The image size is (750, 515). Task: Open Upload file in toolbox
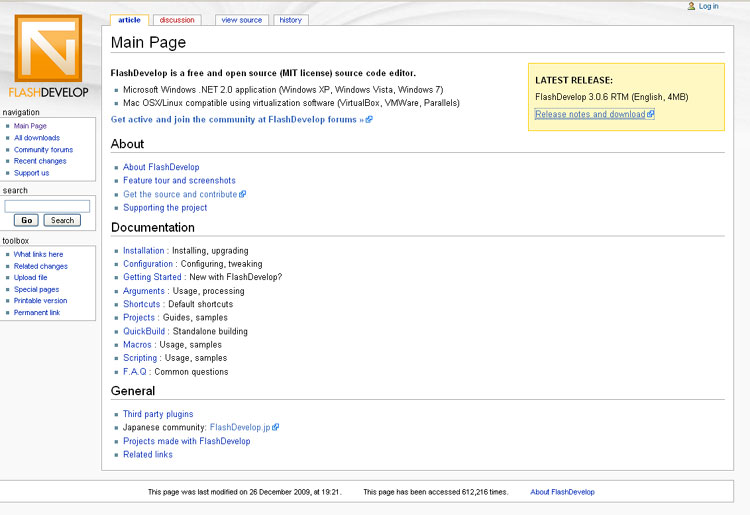pos(31,277)
